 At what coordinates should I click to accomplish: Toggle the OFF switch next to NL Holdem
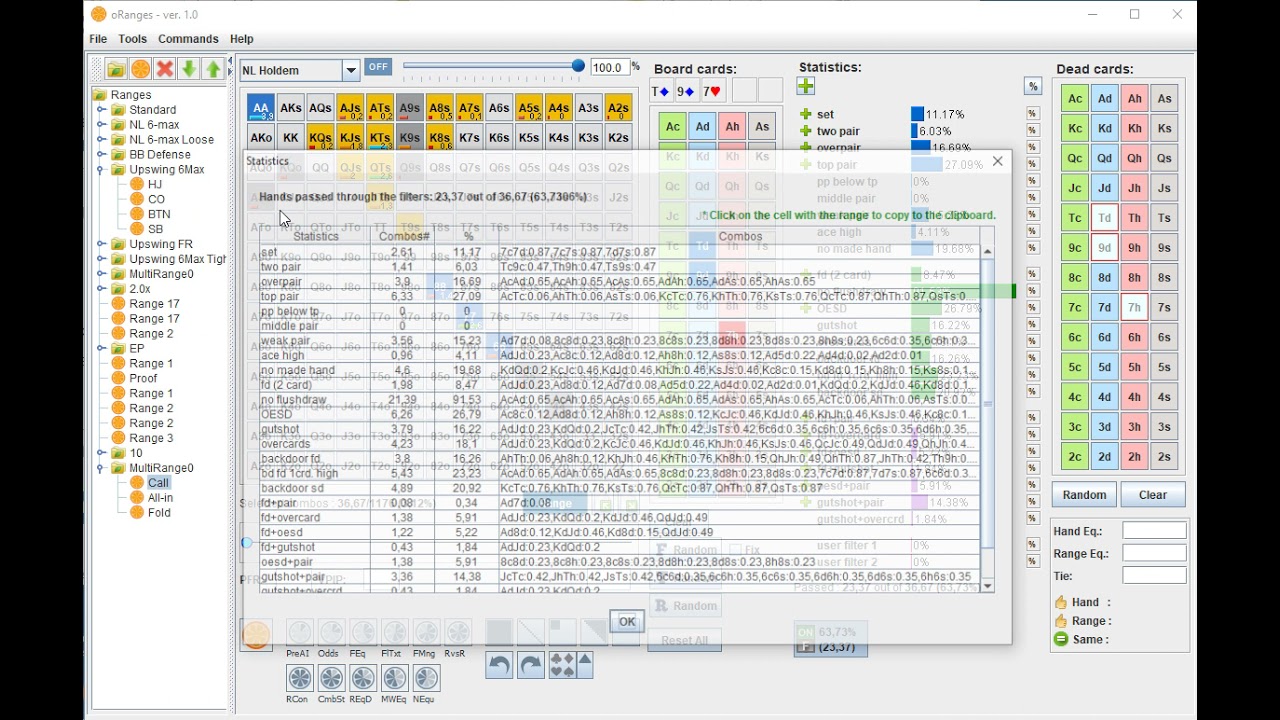(378, 67)
